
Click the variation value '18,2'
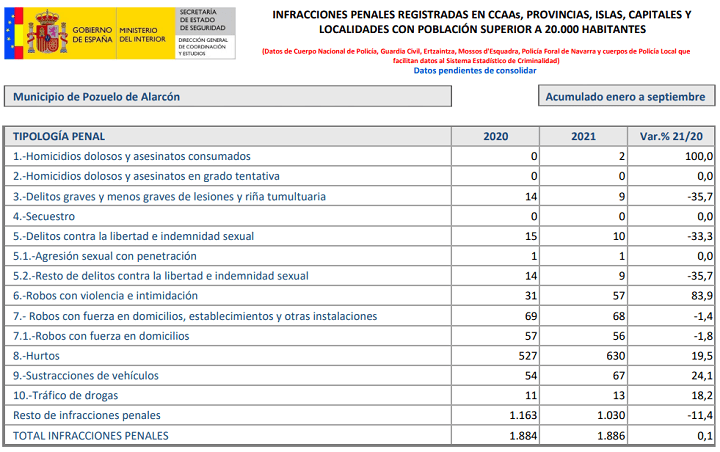coord(702,395)
